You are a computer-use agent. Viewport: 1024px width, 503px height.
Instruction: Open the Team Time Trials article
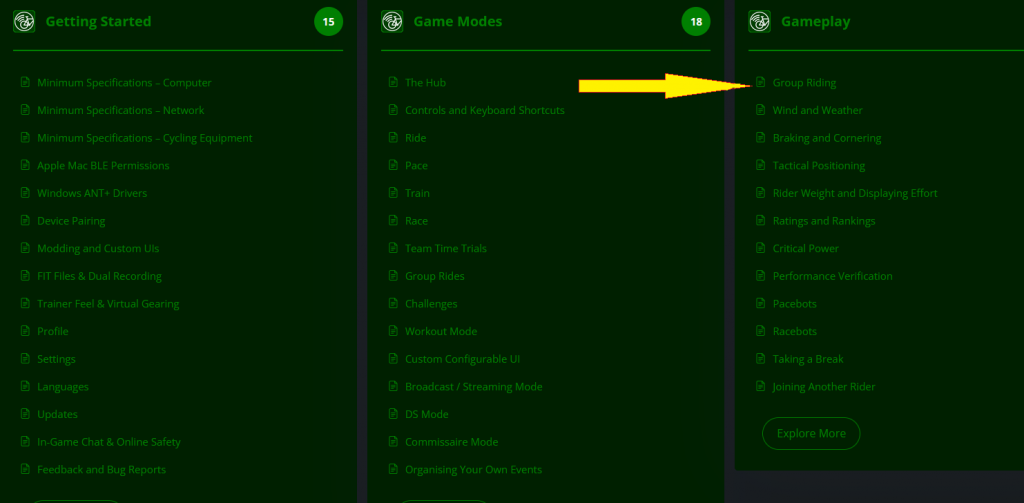click(x=445, y=249)
